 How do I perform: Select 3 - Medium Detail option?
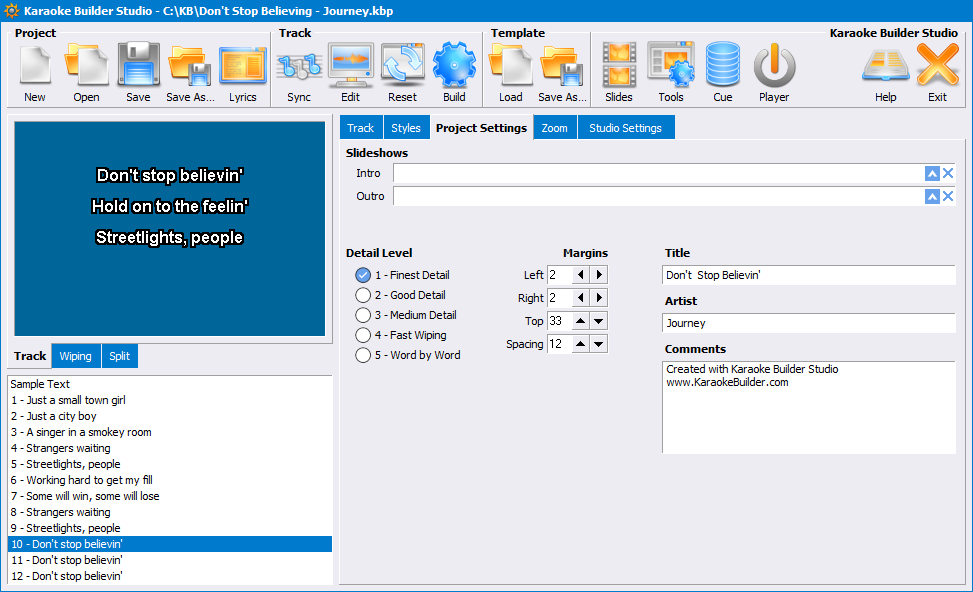pos(406,315)
